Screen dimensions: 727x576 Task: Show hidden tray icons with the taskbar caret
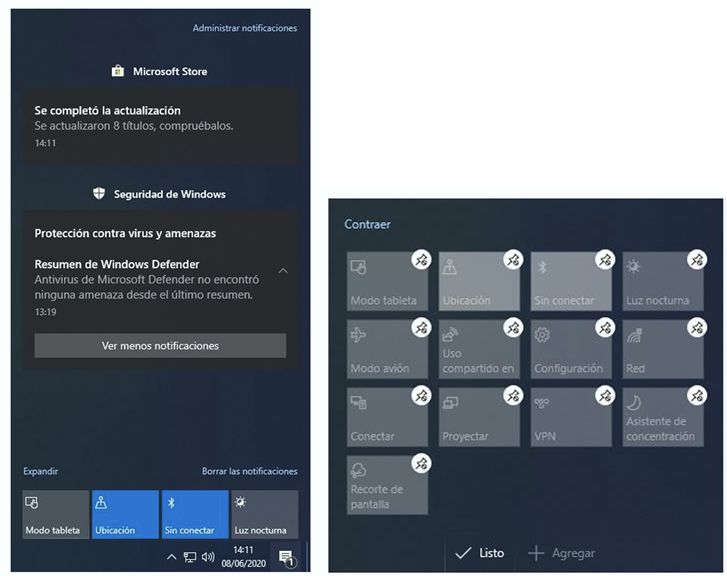click(x=171, y=557)
